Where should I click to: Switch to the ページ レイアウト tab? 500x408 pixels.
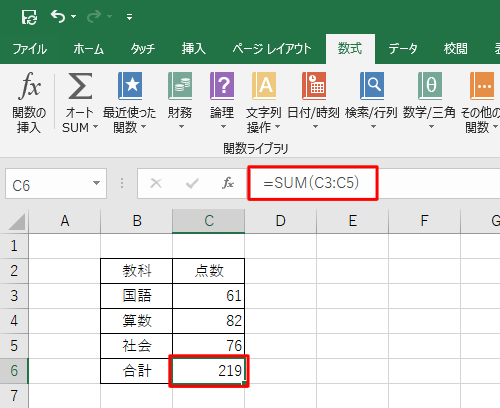[x=272, y=49]
